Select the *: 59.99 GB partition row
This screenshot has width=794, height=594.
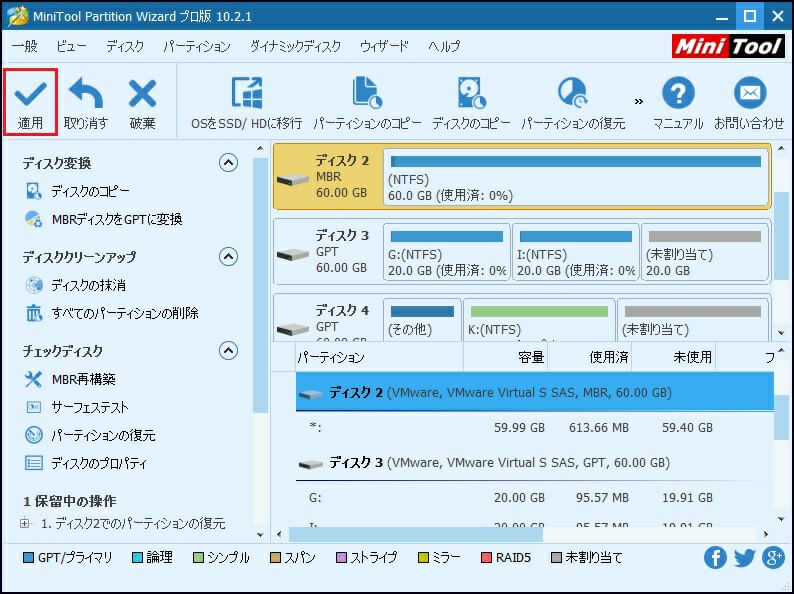[535, 427]
